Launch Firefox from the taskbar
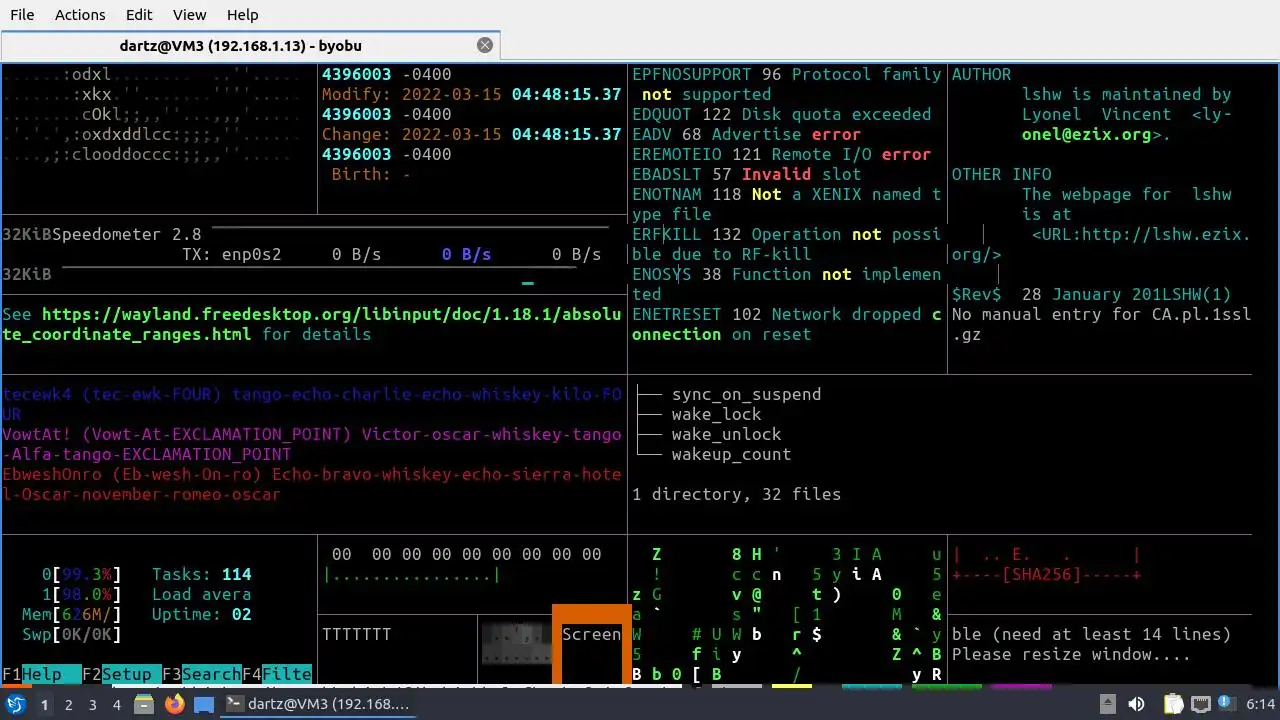Viewport: 1280px width, 720px height. point(175,704)
